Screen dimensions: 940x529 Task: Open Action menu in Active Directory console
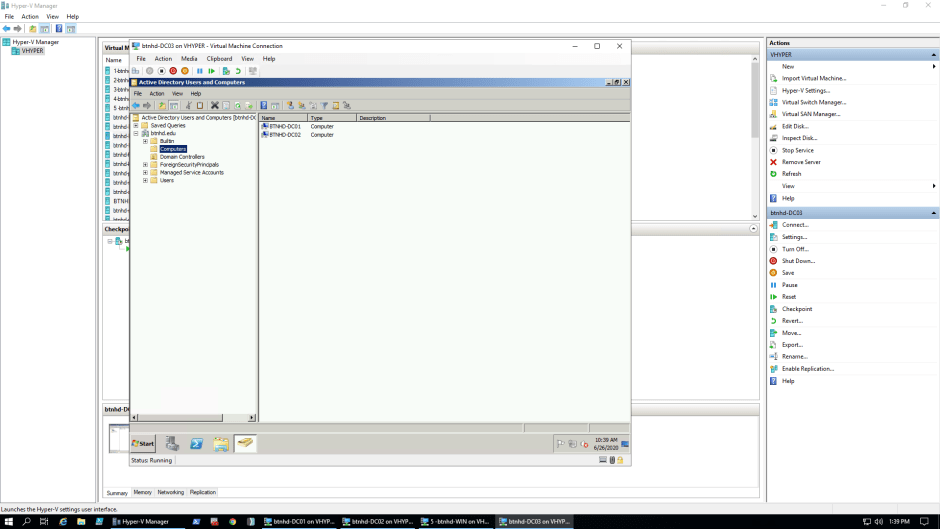coord(157,94)
